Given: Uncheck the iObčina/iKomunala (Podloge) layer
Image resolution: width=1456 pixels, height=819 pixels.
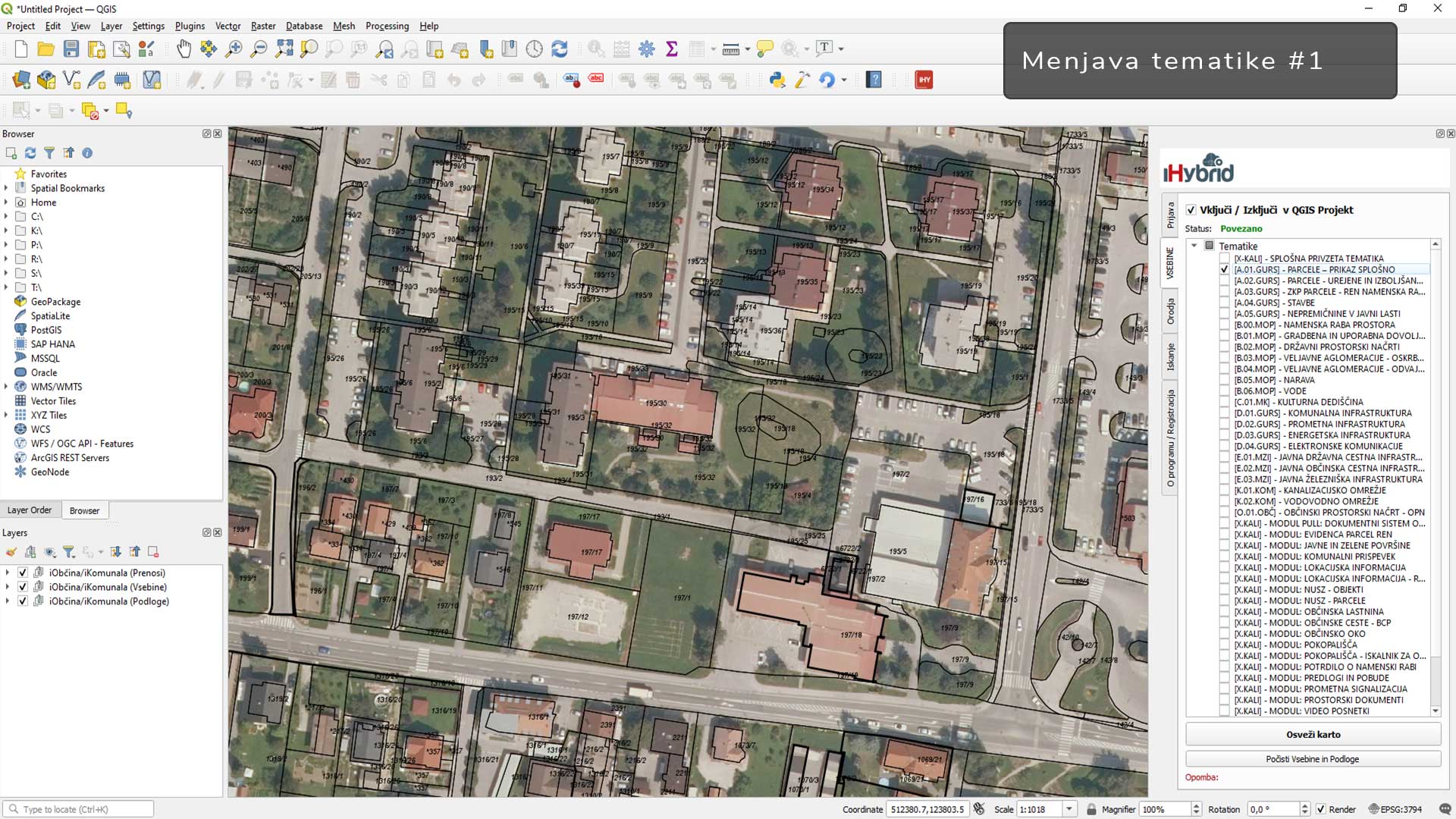Looking at the screenshot, I should 23,601.
